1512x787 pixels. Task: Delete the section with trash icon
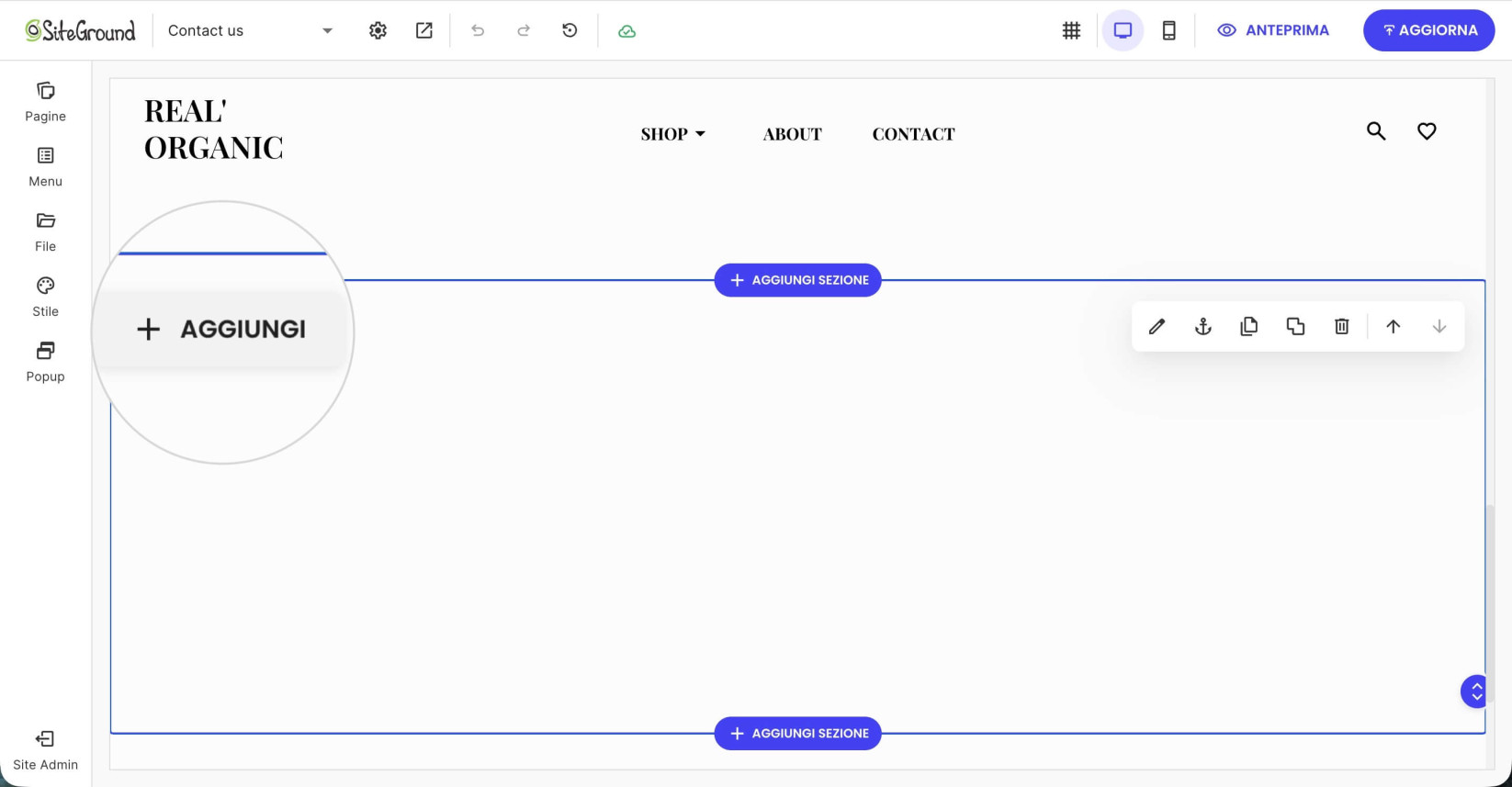[1341, 326]
